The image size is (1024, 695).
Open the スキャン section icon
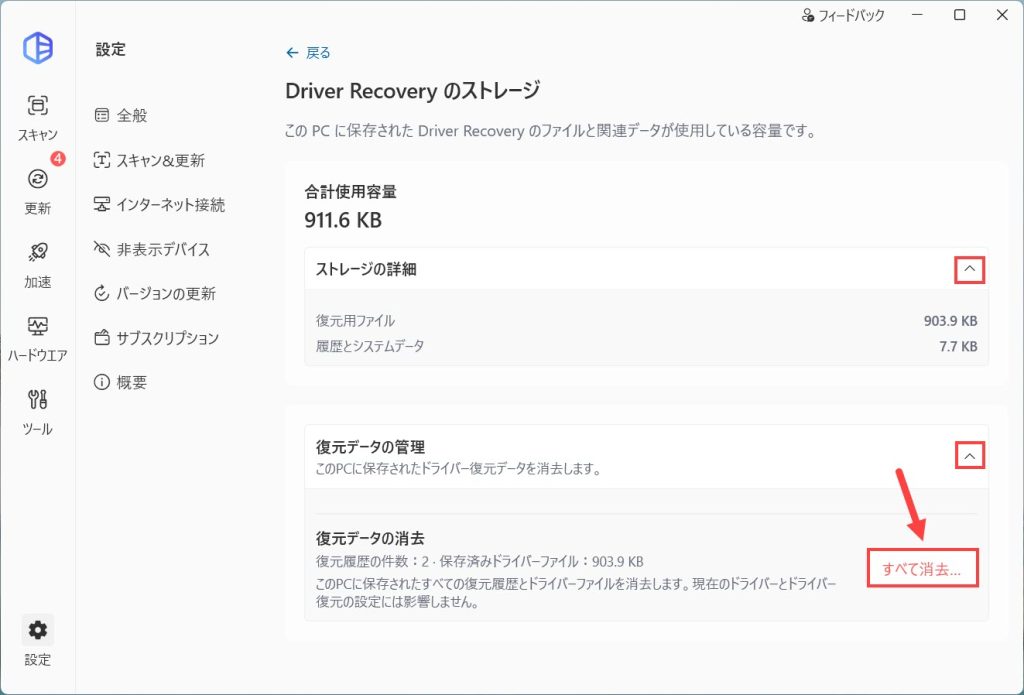pos(38,105)
